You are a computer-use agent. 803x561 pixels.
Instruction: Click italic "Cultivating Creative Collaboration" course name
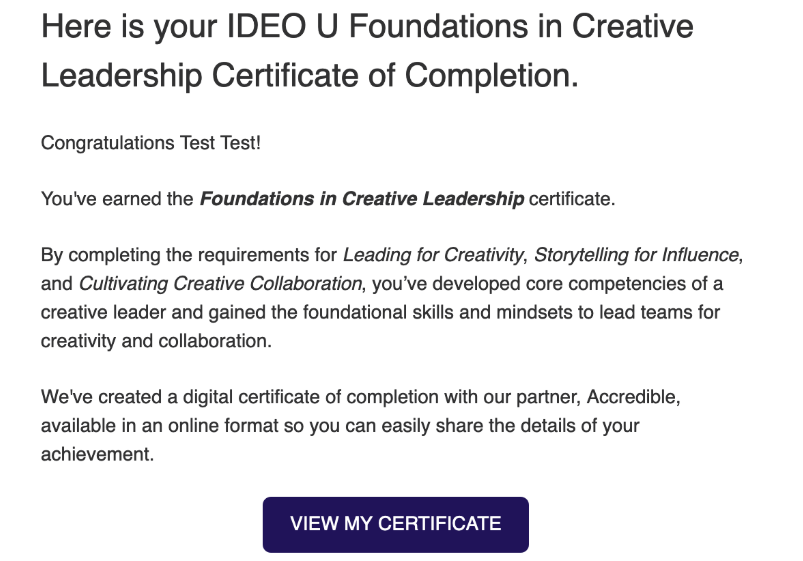pos(222,283)
